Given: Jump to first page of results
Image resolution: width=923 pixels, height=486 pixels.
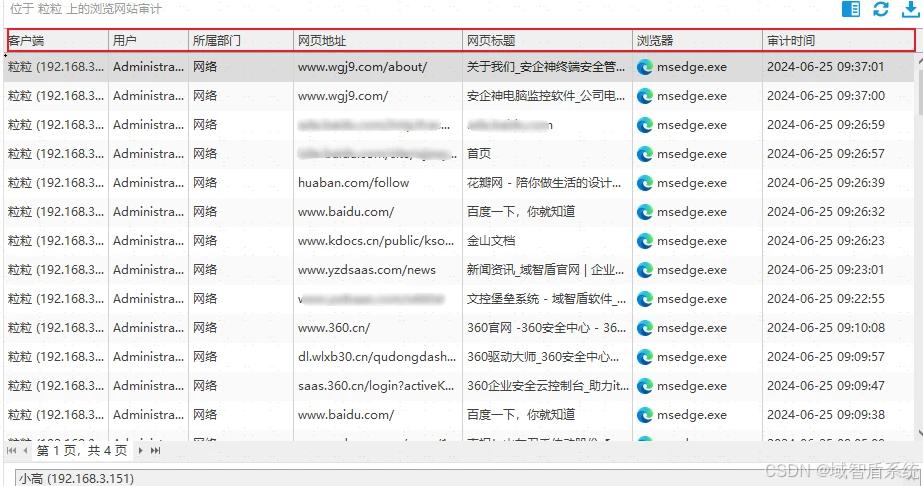Looking at the screenshot, I should pos(11,451).
